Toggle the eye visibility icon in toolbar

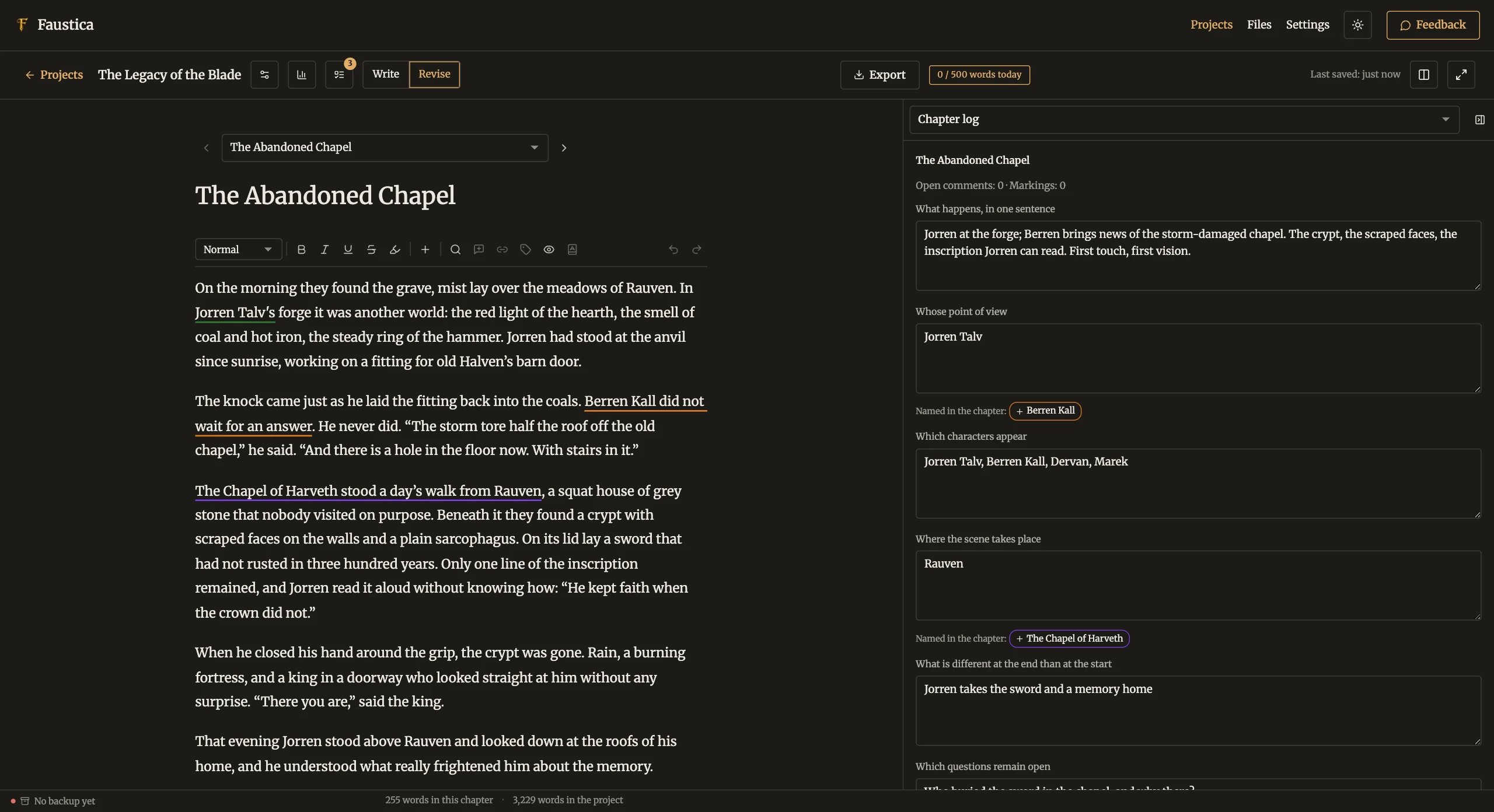[x=549, y=250]
